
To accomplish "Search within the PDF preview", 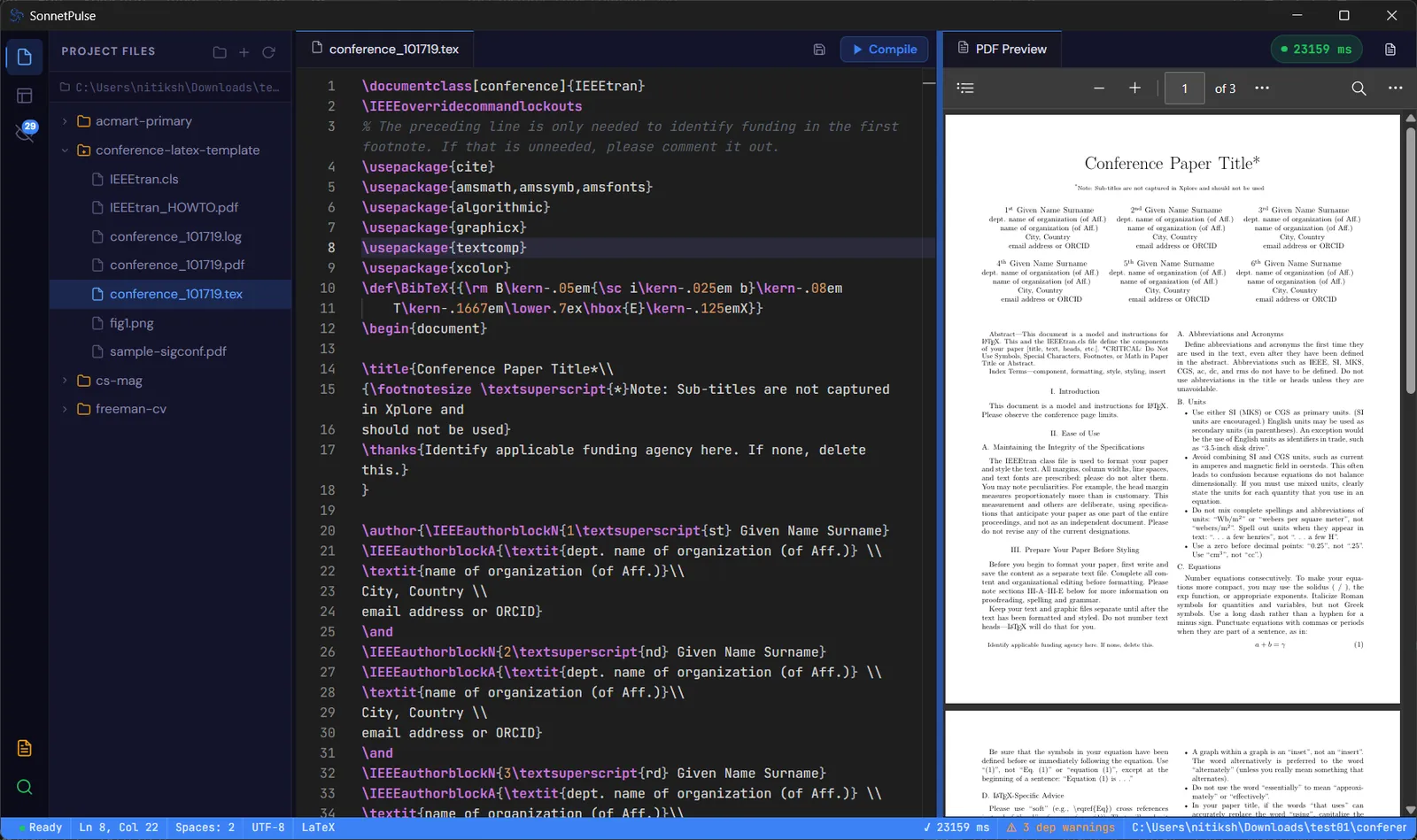I will pyautogui.click(x=1359, y=89).
